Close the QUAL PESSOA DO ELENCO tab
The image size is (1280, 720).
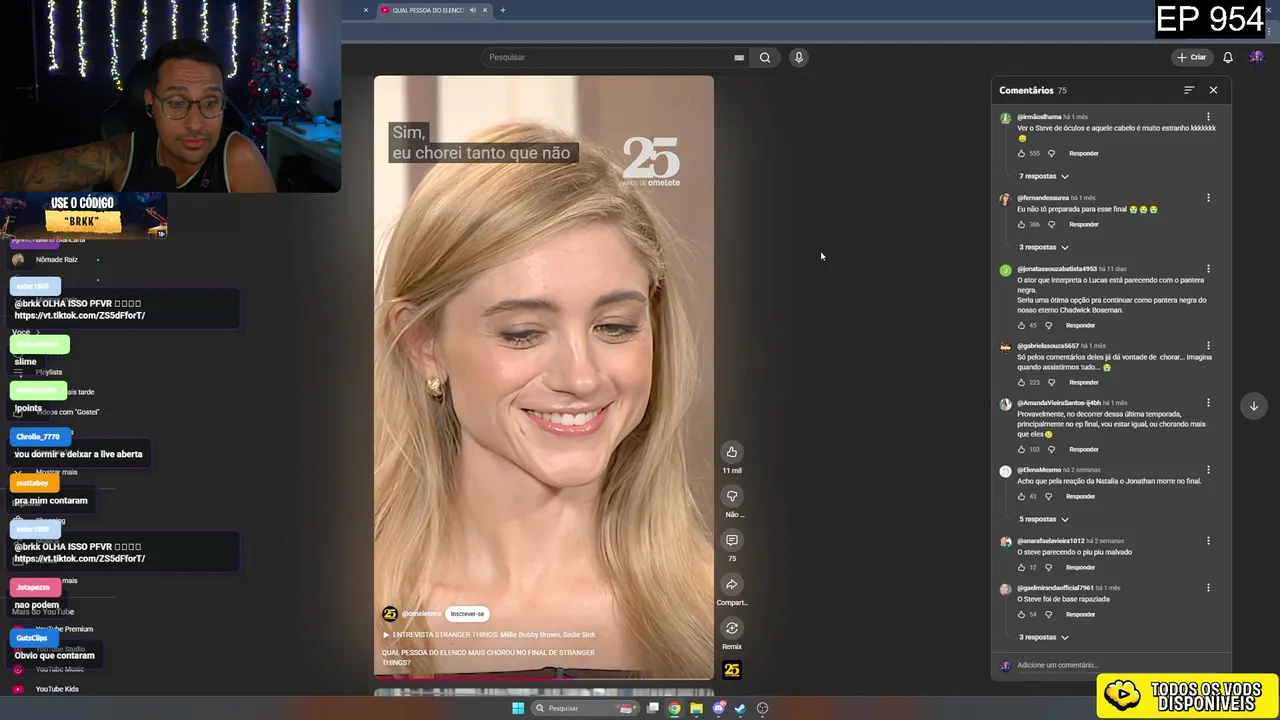point(485,10)
